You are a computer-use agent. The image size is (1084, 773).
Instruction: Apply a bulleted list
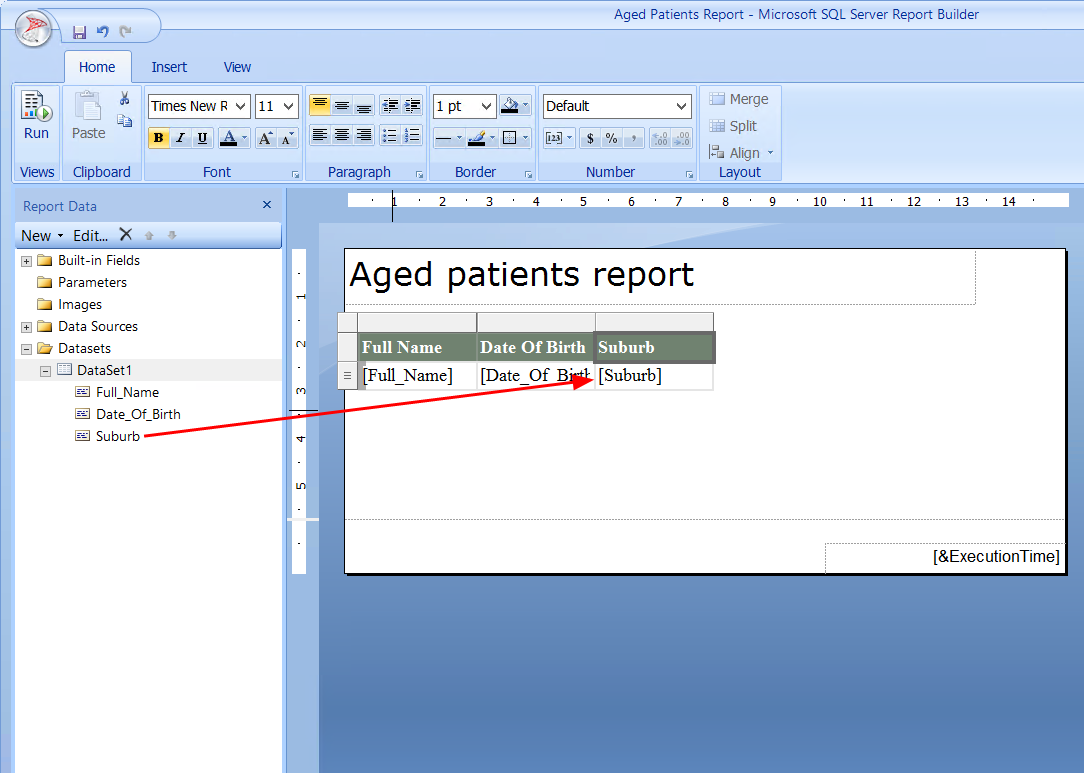coord(391,136)
